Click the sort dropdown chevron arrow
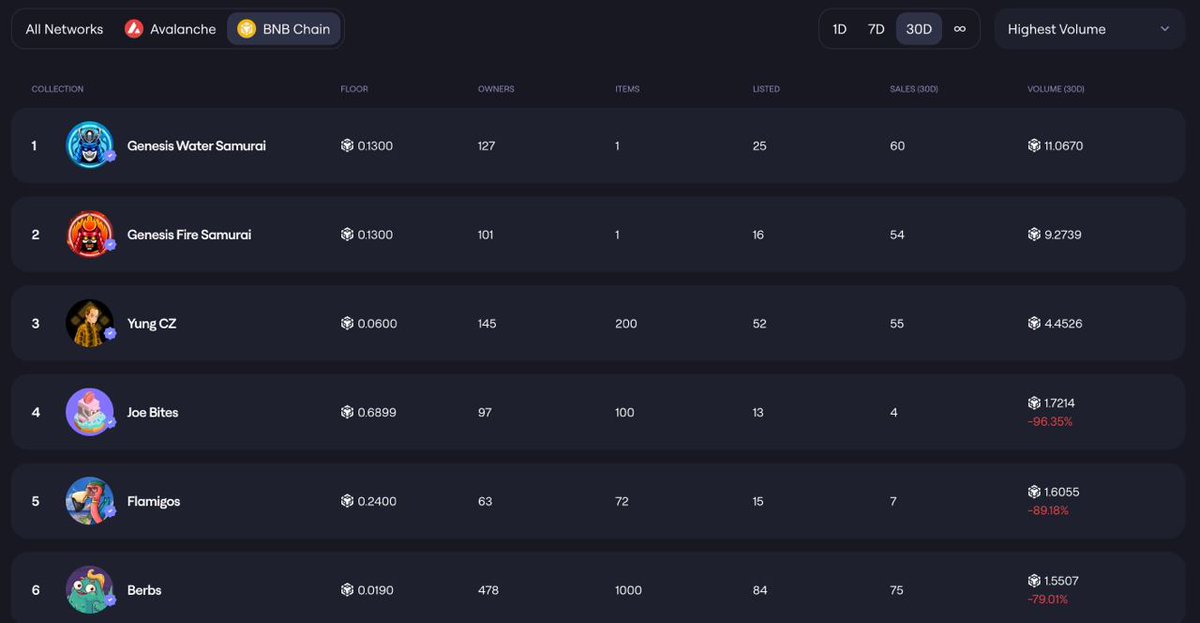1200x623 pixels. pos(1164,29)
